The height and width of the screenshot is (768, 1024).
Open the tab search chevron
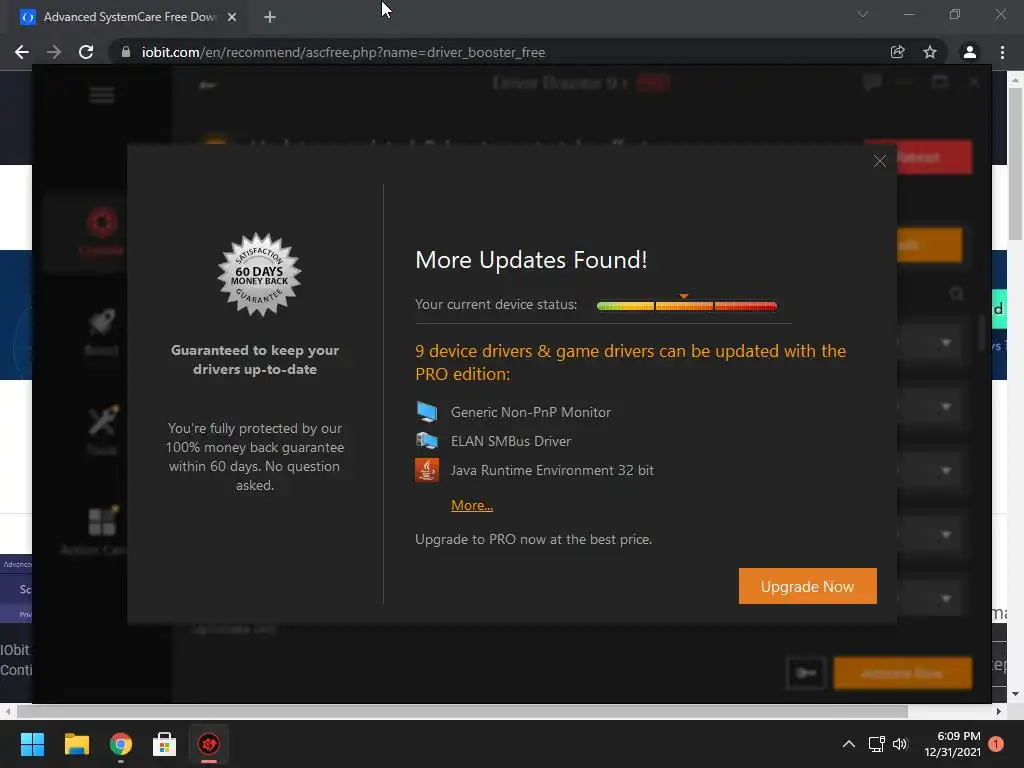[863, 14]
